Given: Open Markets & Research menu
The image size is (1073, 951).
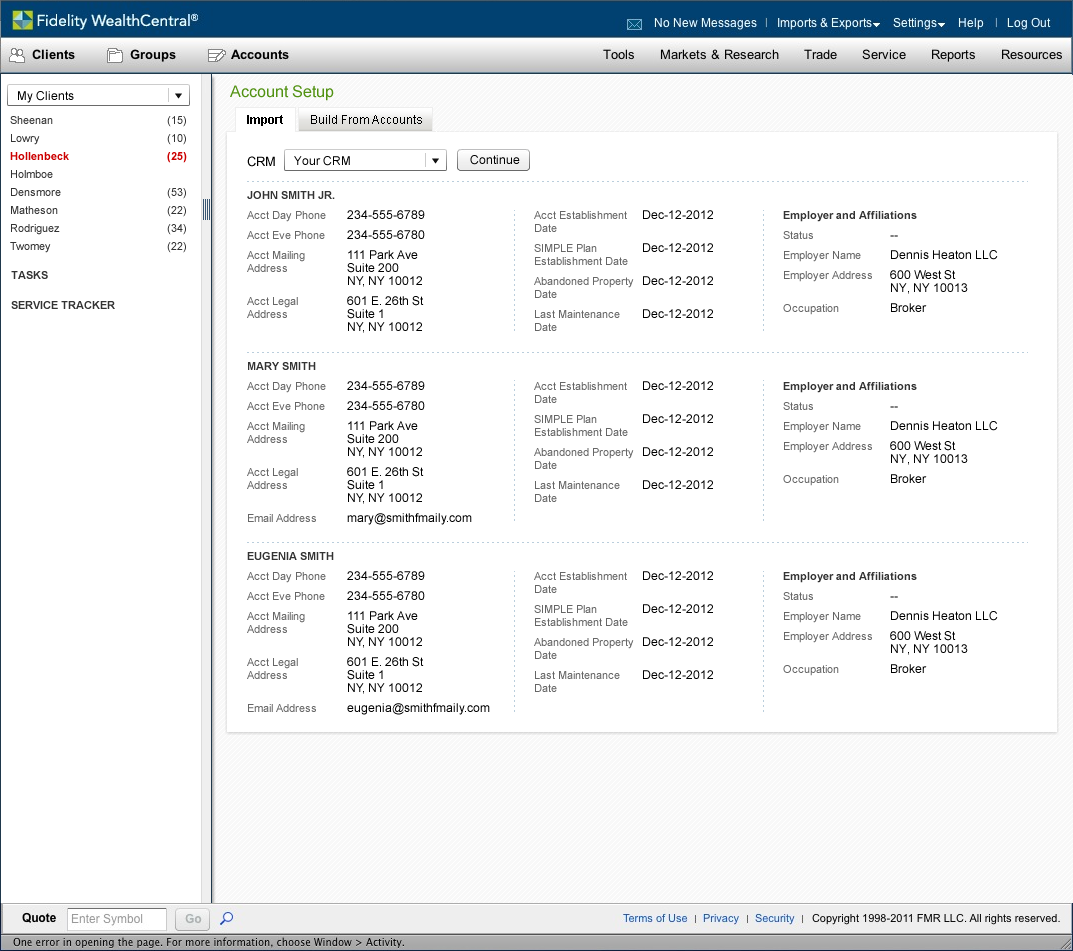Looking at the screenshot, I should [719, 55].
